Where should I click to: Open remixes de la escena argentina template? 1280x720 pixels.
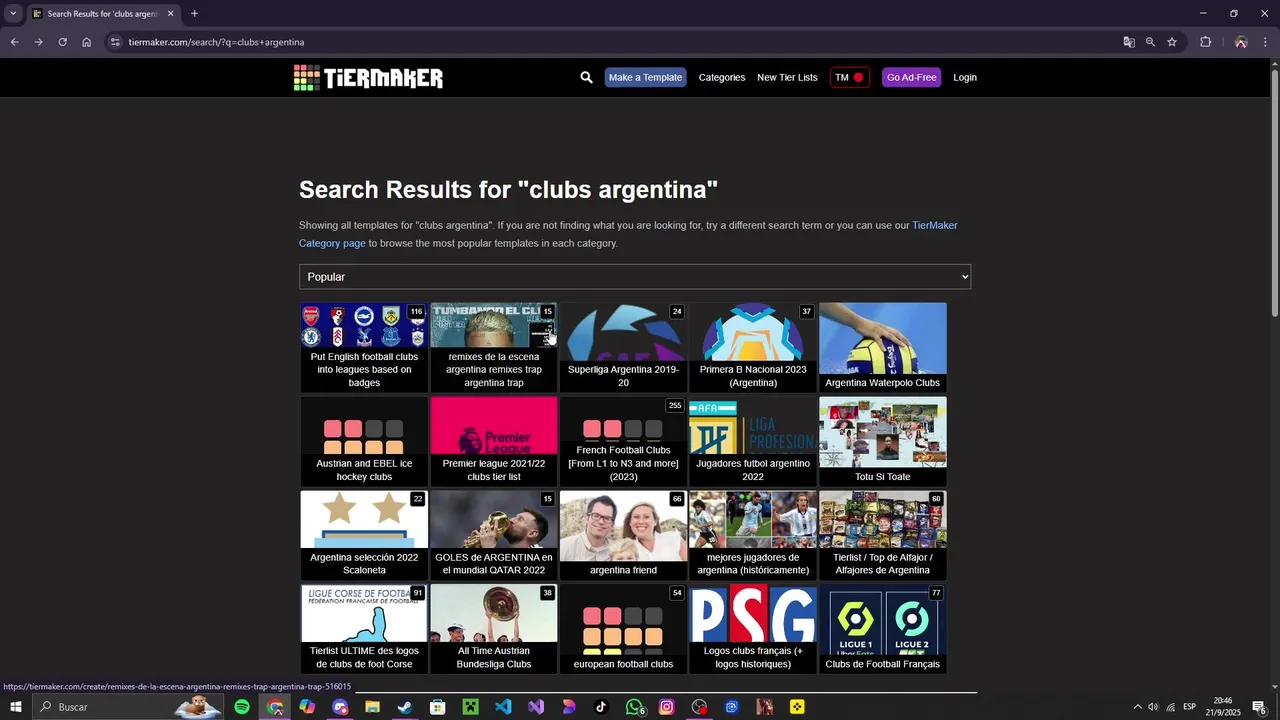(x=494, y=347)
